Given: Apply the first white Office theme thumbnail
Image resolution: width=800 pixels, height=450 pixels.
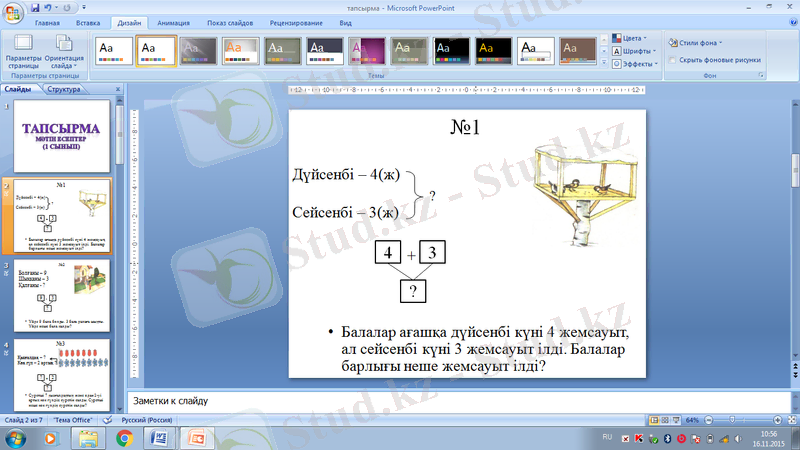Looking at the screenshot, I should click(114, 51).
